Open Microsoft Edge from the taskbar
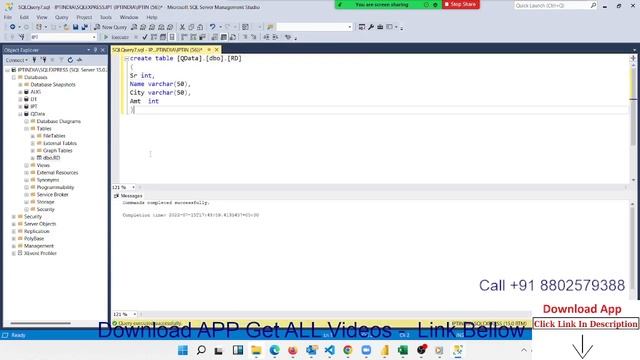 (274, 350)
